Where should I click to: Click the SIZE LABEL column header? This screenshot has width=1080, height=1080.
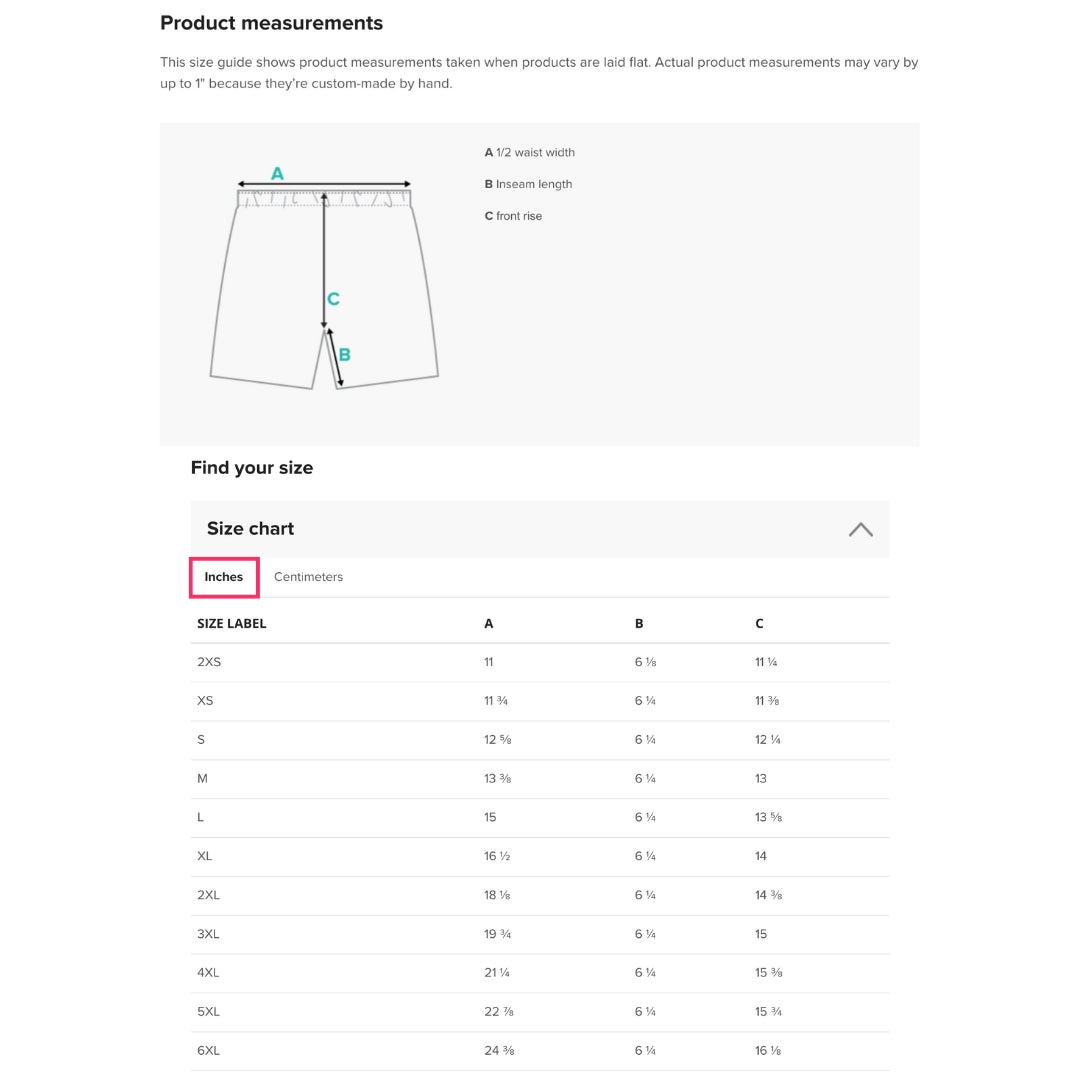pyautogui.click(x=232, y=624)
